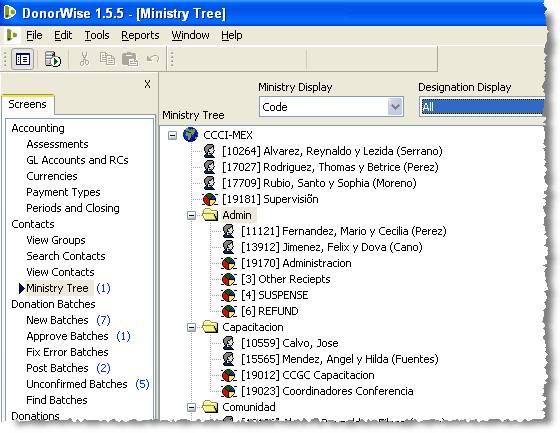Click the person icon for Rubio, Santo
Screen dimensions: 560x433
210,183
